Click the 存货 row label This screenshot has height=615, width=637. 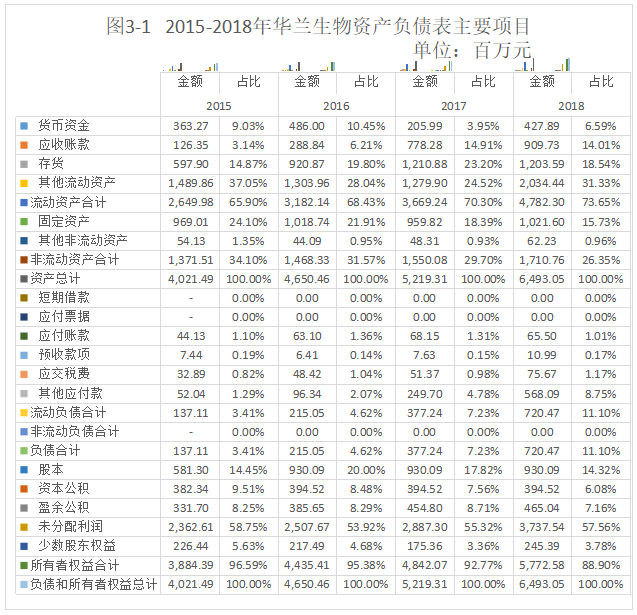point(51,164)
